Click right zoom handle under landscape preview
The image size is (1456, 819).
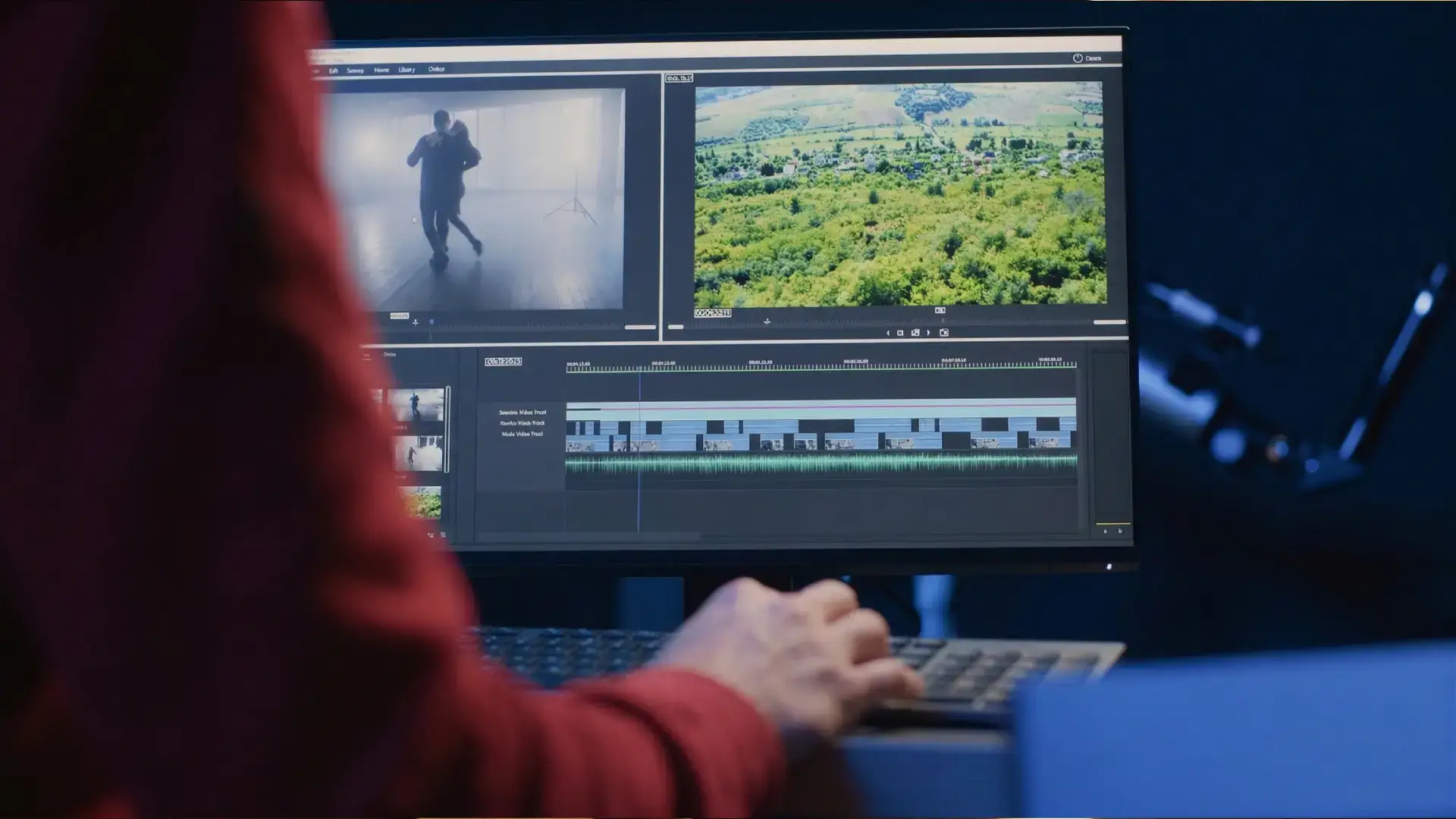coord(1109,322)
